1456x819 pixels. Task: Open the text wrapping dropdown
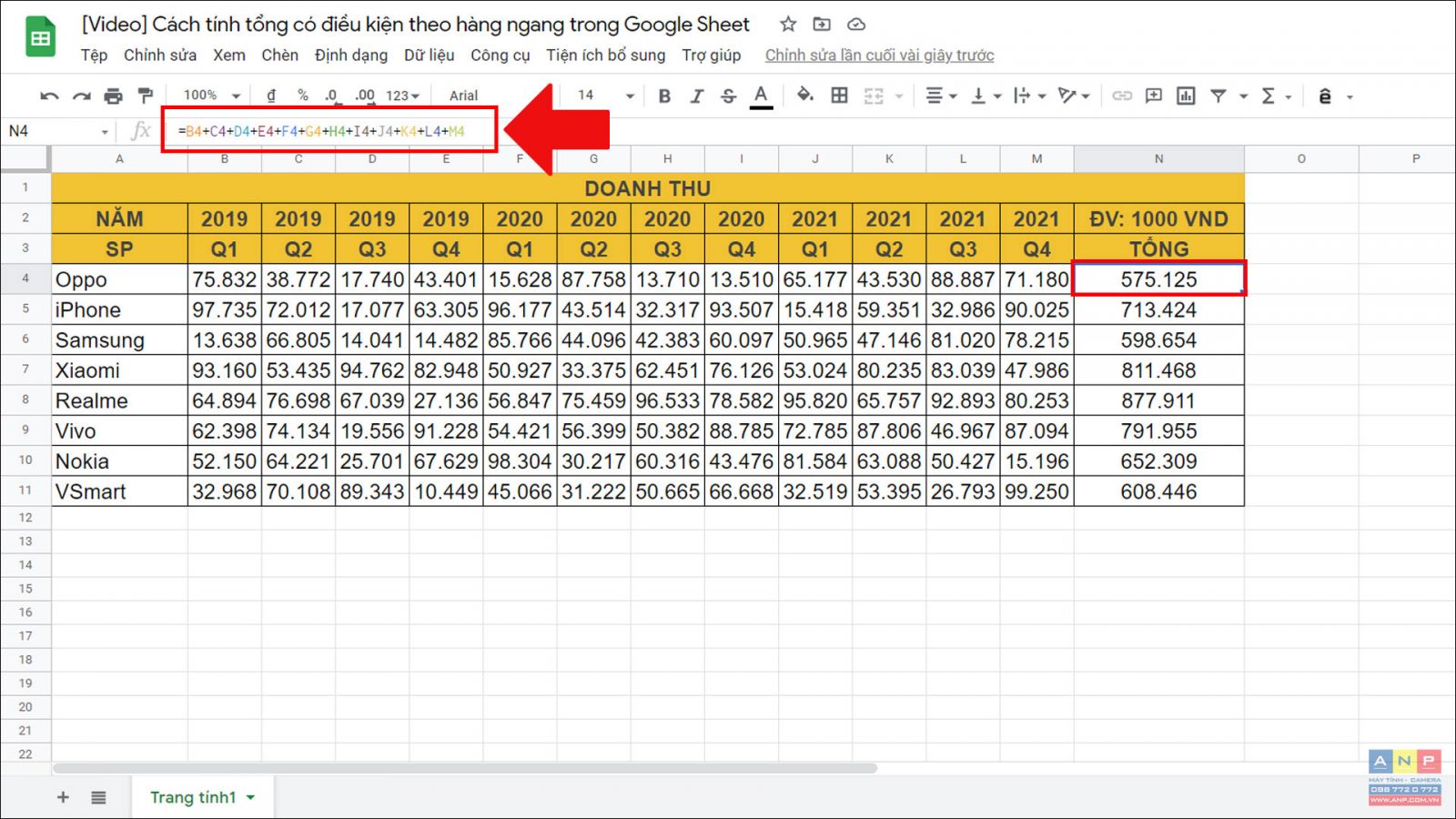click(1030, 96)
